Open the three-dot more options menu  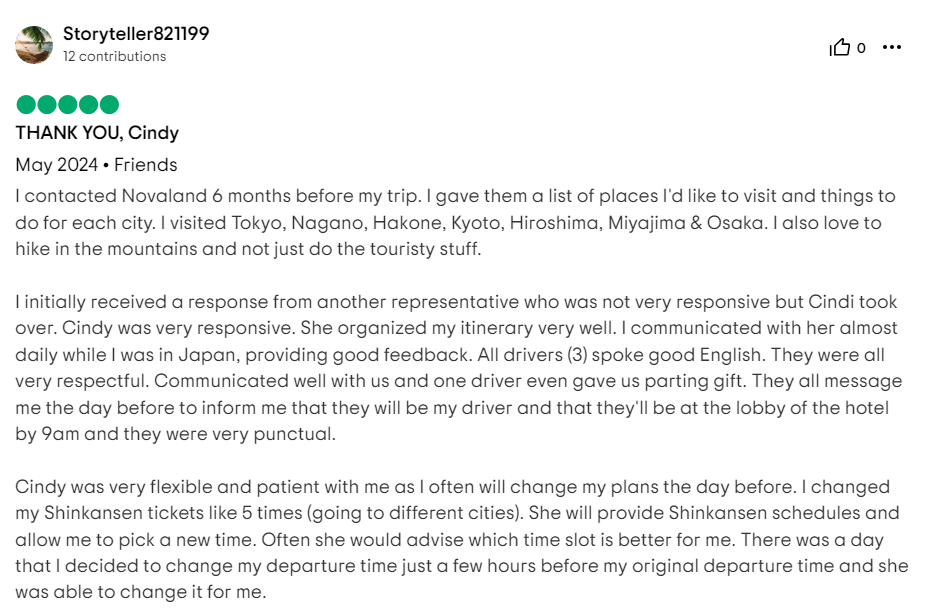click(892, 47)
